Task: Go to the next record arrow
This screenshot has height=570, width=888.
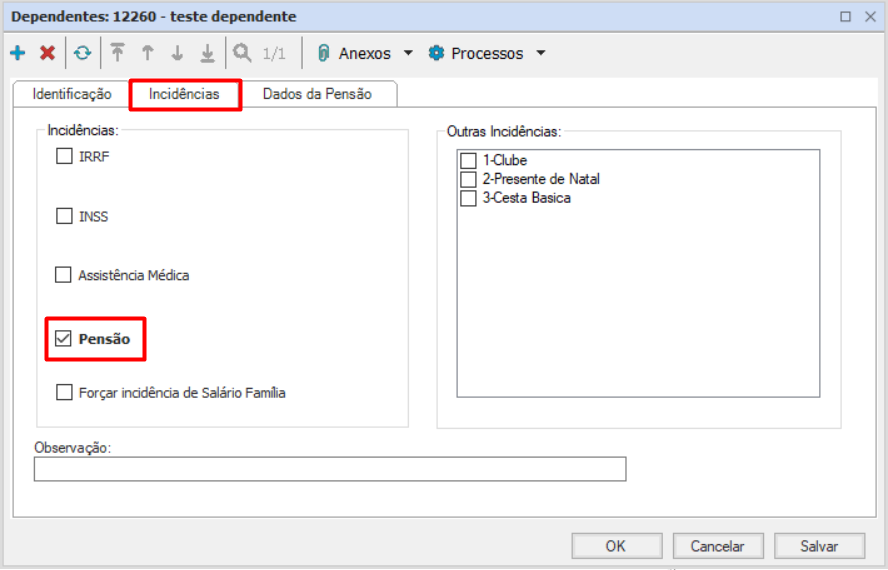Action: click(177, 53)
